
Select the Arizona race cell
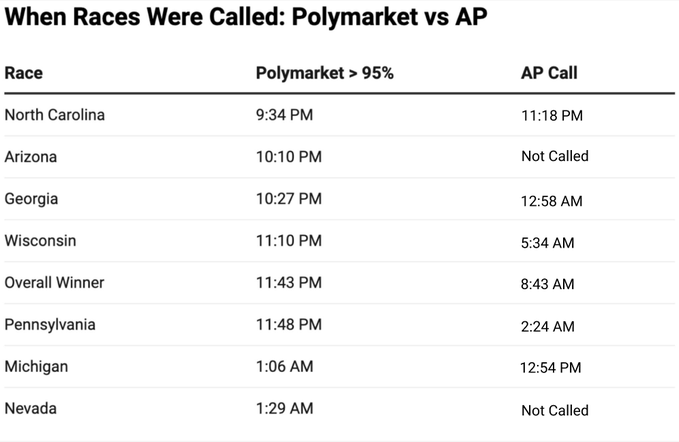[30, 157]
